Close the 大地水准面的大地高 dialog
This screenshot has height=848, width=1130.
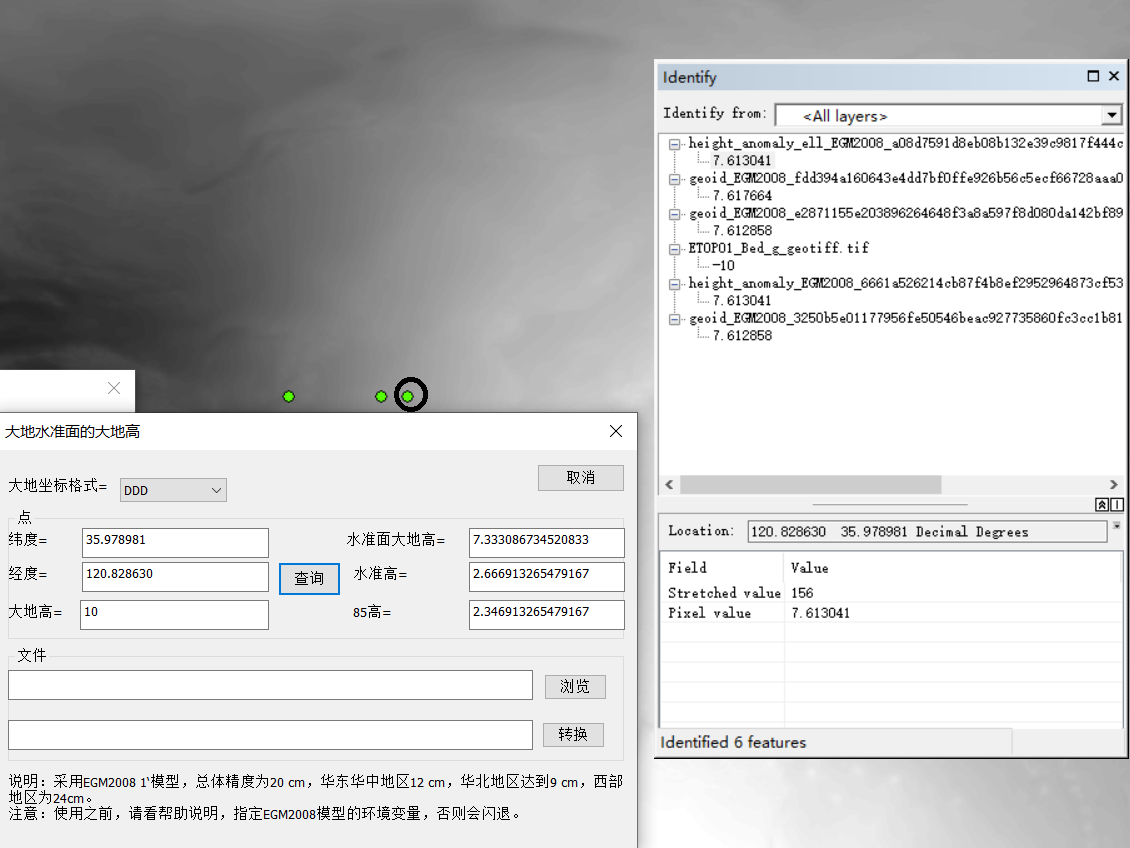click(x=616, y=431)
